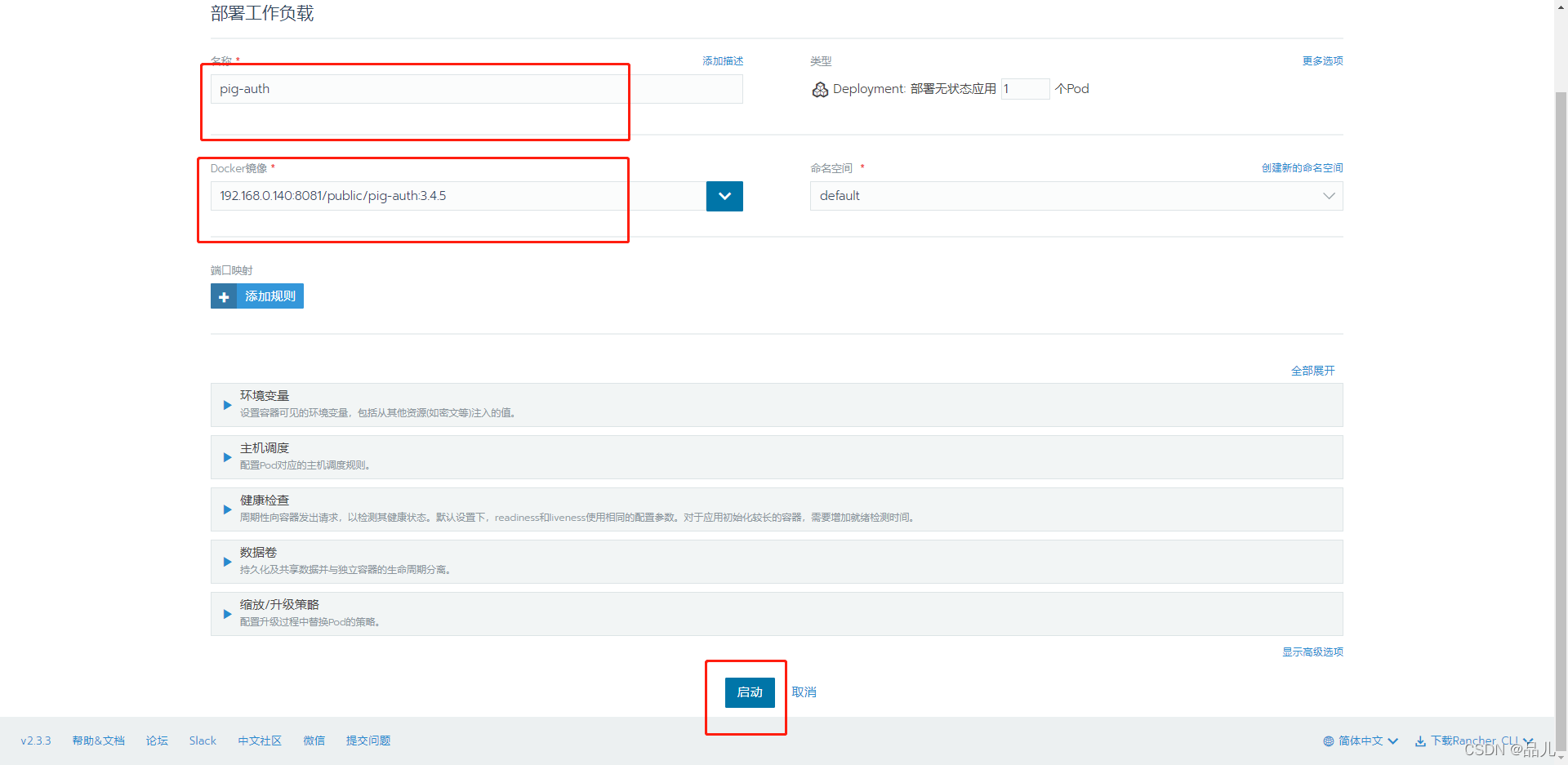
Task: Expand the 缩放/升级策略 section
Action: coord(777,614)
